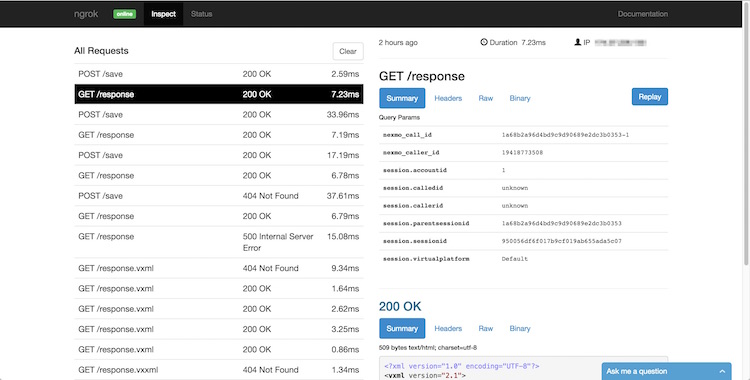This screenshot has height=380, width=750.
Task: Click the Query Params label
Action: 399,117
